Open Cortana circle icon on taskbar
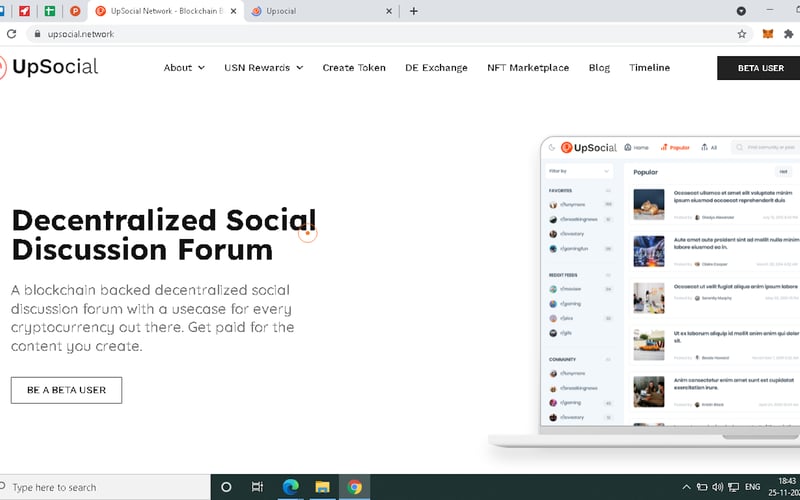 (226, 487)
